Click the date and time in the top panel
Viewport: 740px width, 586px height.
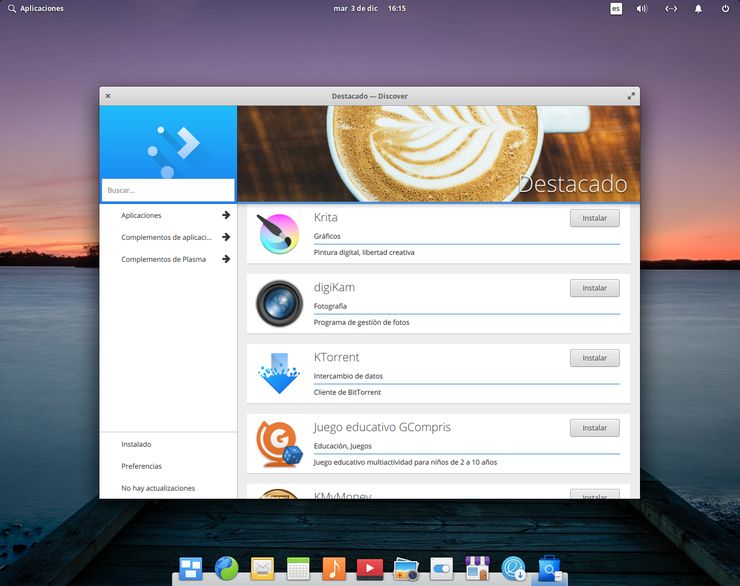370,8
